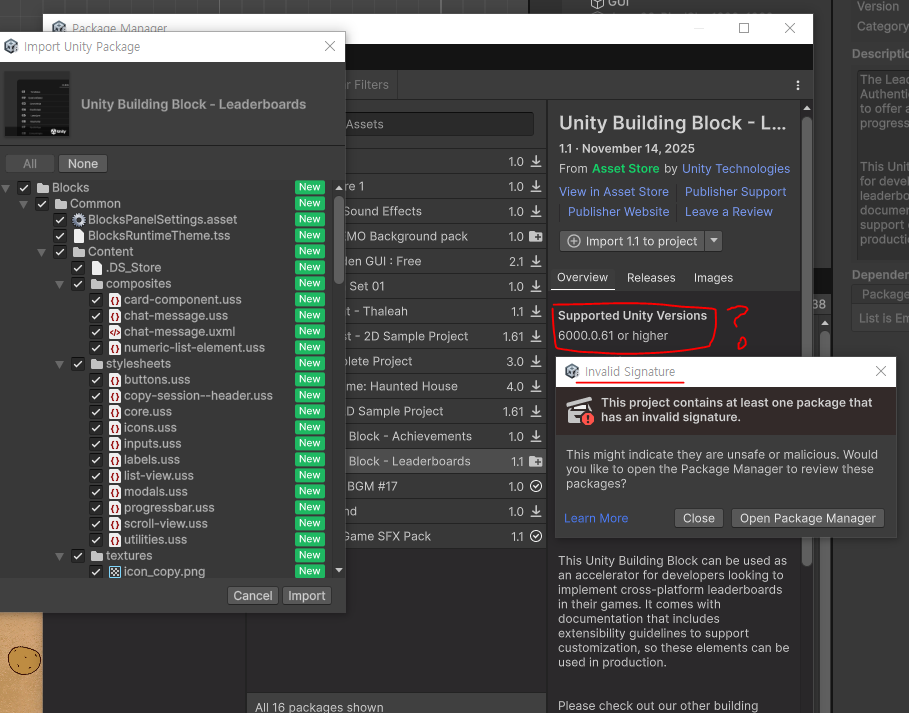Screen dimensions: 909x713
Task: Open View in Asset Store link
Action: [614, 192]
